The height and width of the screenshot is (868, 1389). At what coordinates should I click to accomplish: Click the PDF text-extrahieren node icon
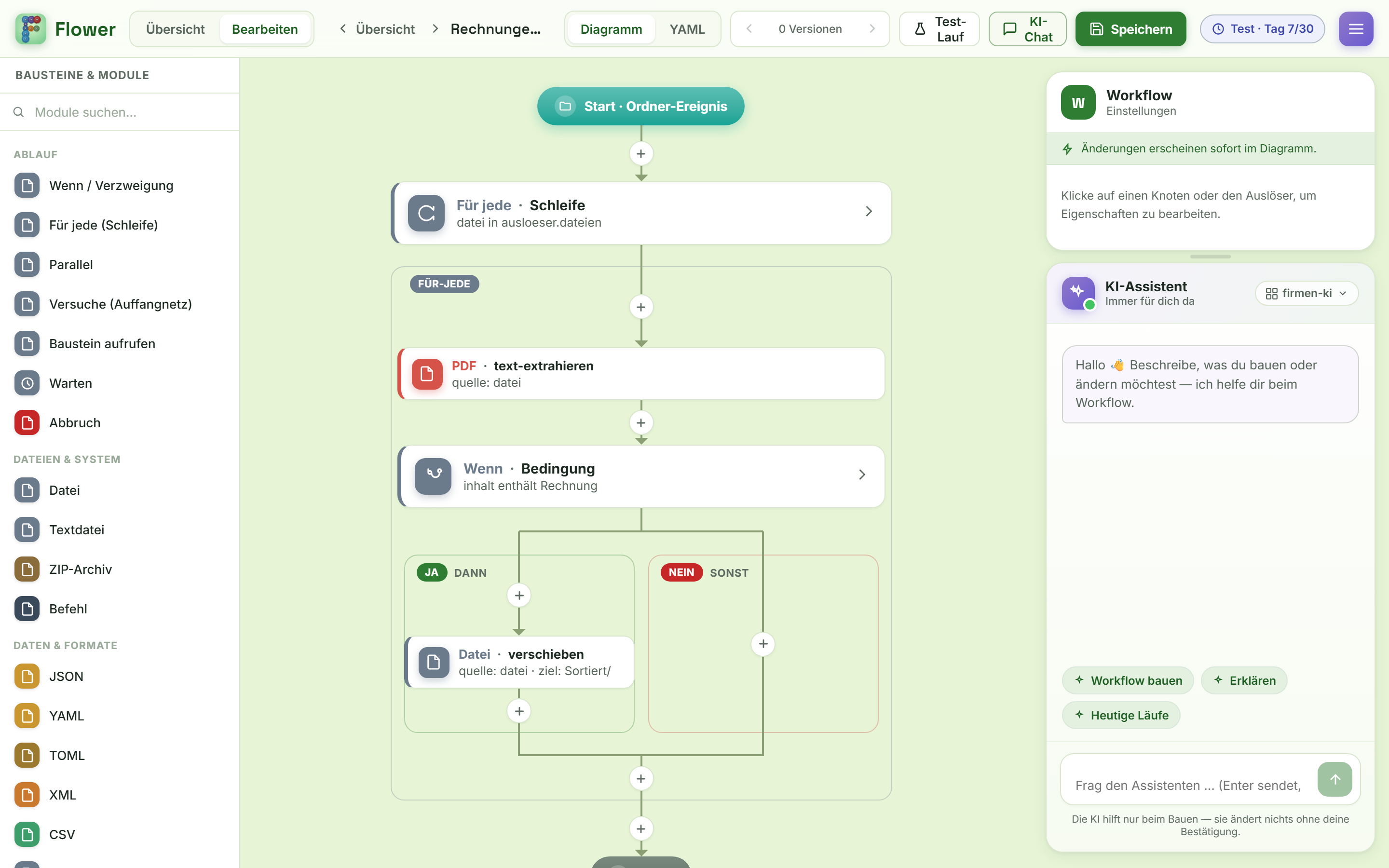pyautogui.click(x=426, y=374)
